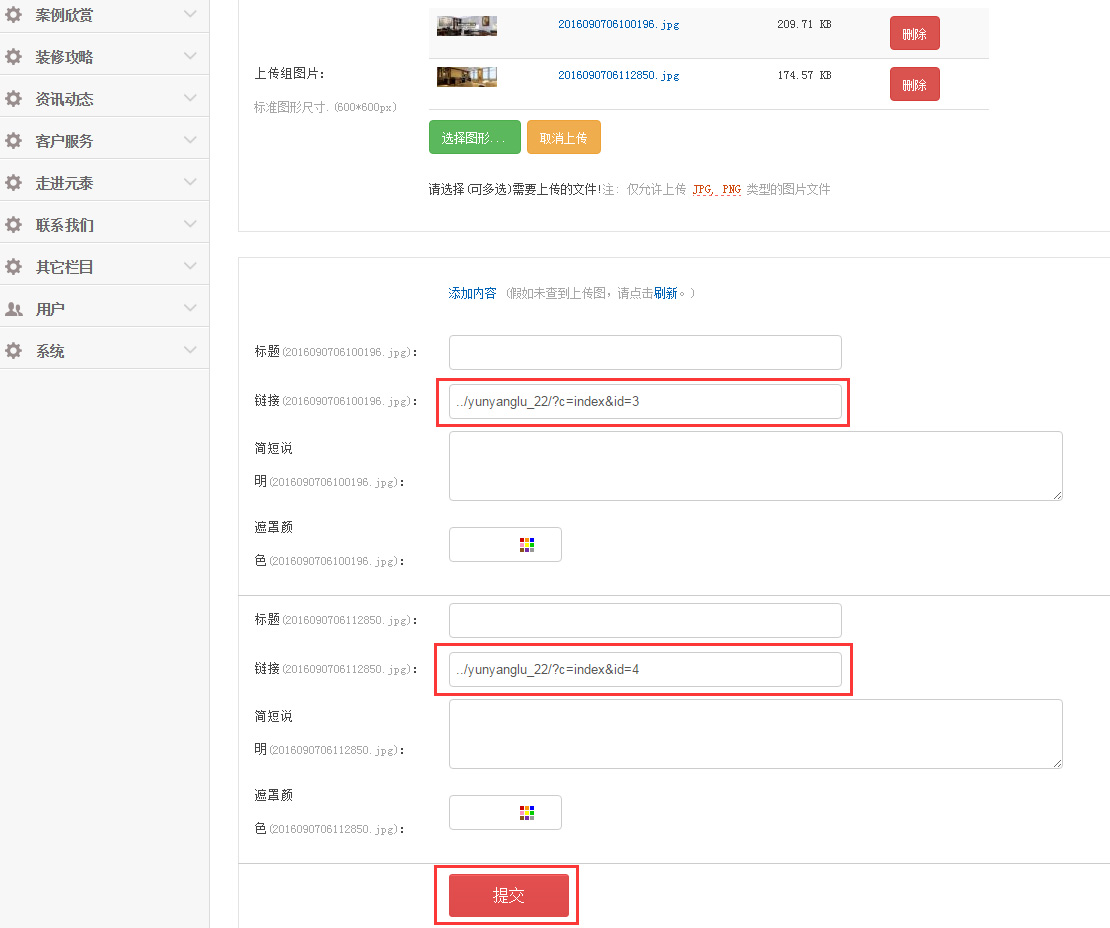Click the orange 取消上传 button
This screenshot has width=1110, height=928.
point(563,138)
